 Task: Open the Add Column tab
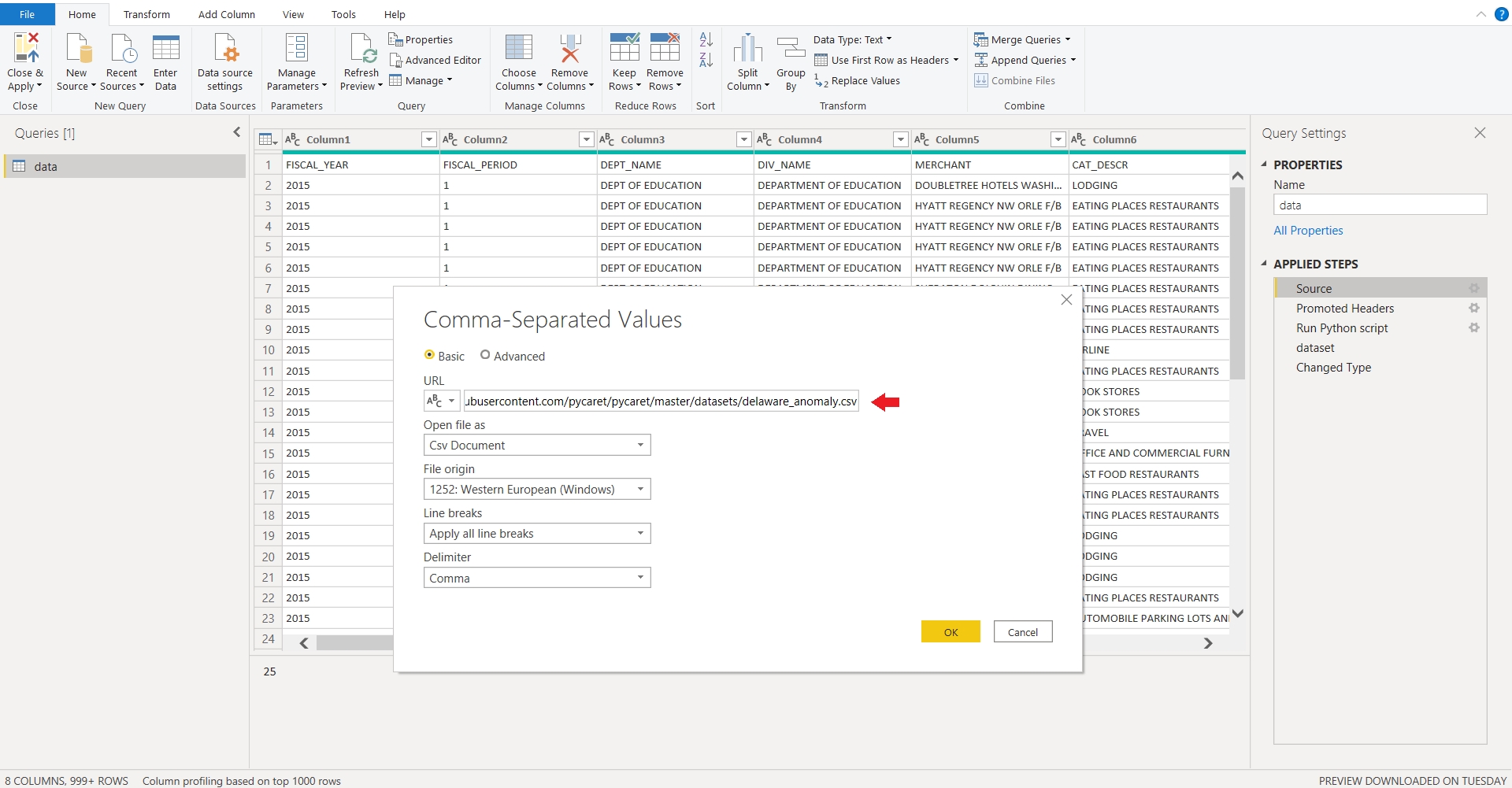click(x=226, y=14)
